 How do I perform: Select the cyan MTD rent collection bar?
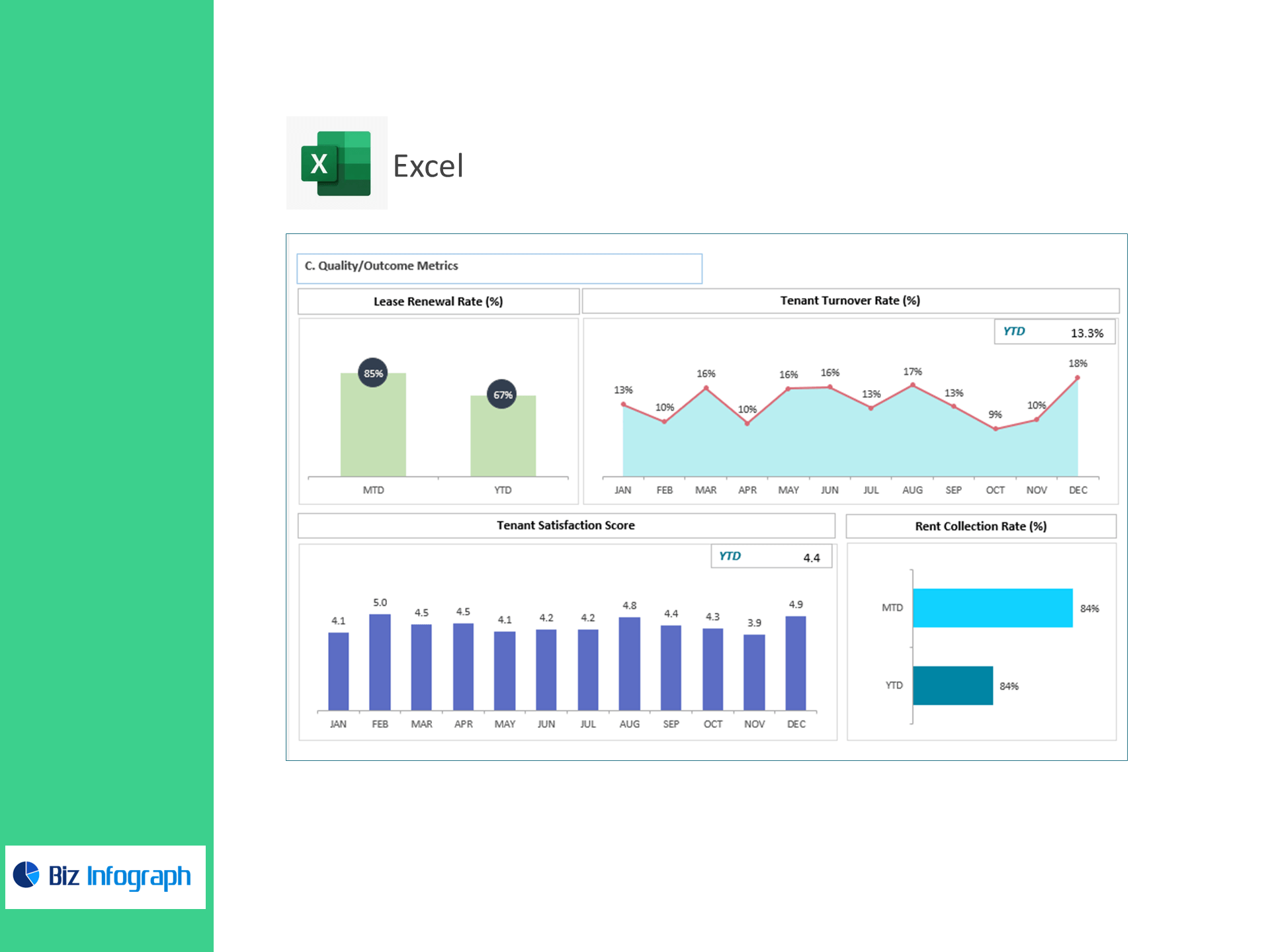pos(992,608)
